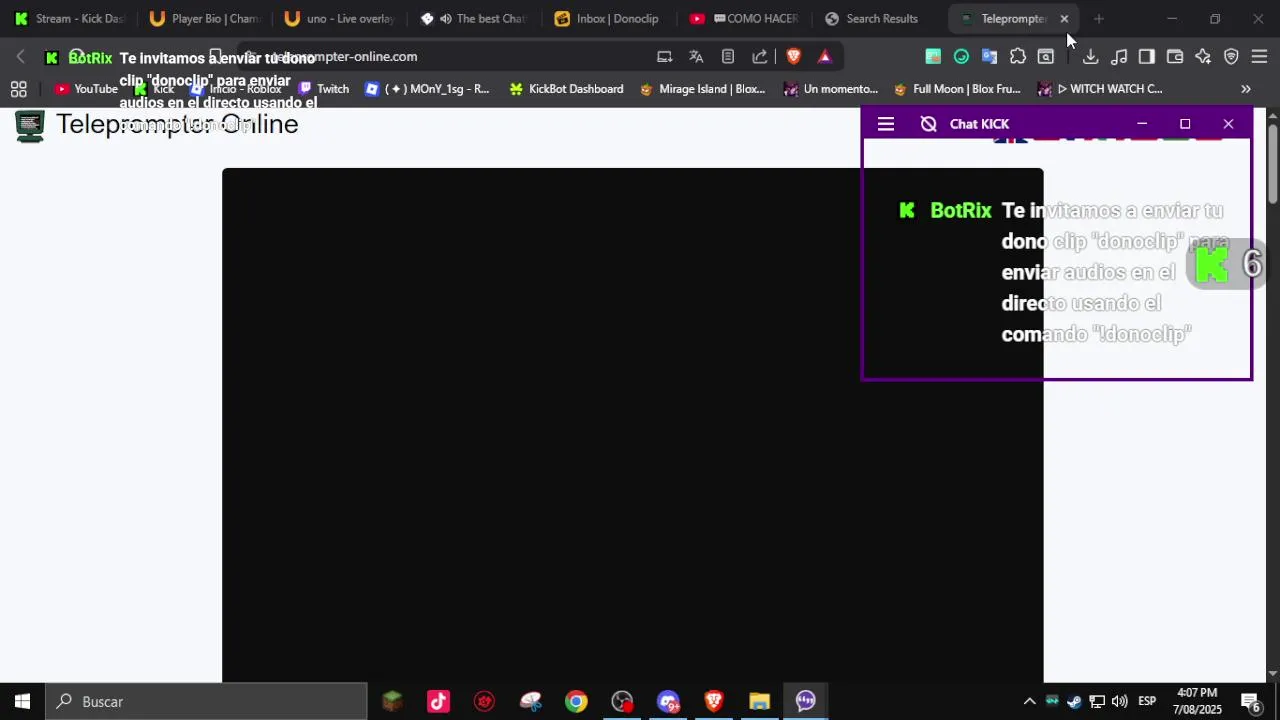The image size is (1280, 720).
Task: Switch to the Search Results tab
Action: (880, 19)
